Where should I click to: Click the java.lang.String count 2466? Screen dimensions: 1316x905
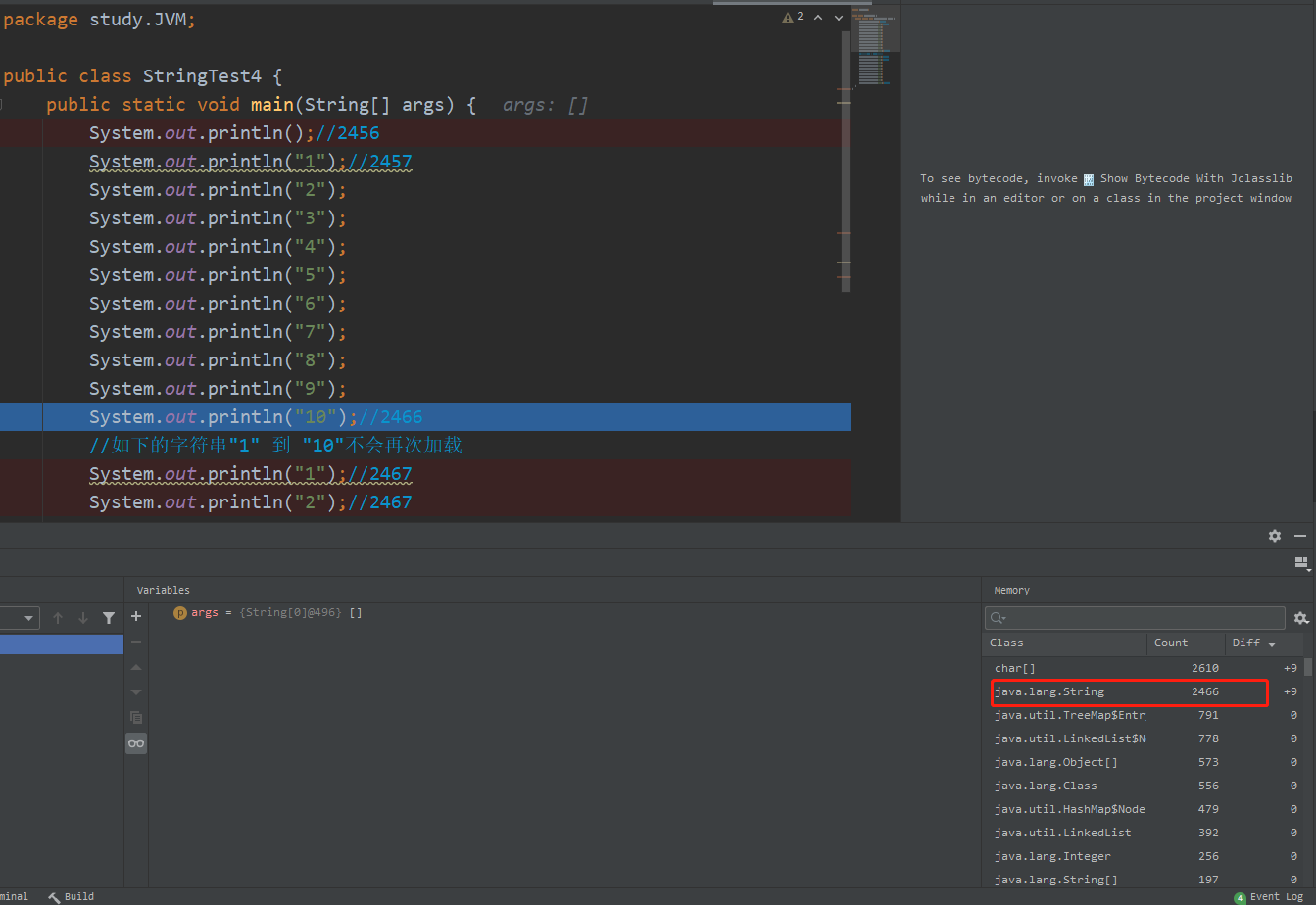pyautogui.click(x=1205, y=691)
